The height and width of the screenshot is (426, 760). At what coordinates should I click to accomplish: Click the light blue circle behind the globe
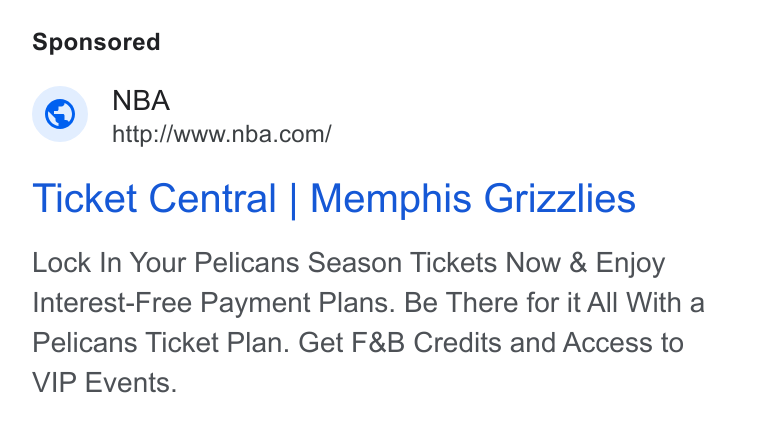tap(60, 114)
